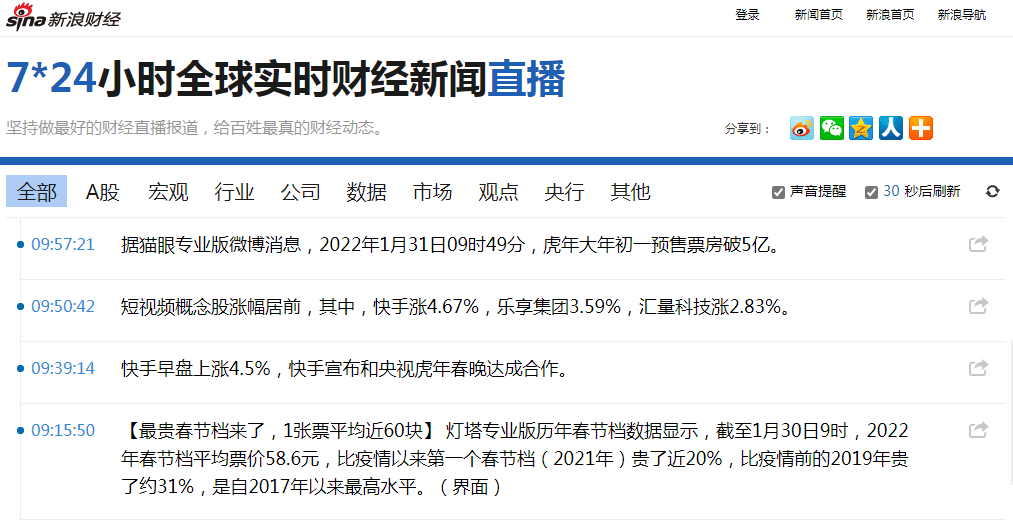Click the 登录 login link
This screenshot has height=522, width=1013.
(747, 15)
